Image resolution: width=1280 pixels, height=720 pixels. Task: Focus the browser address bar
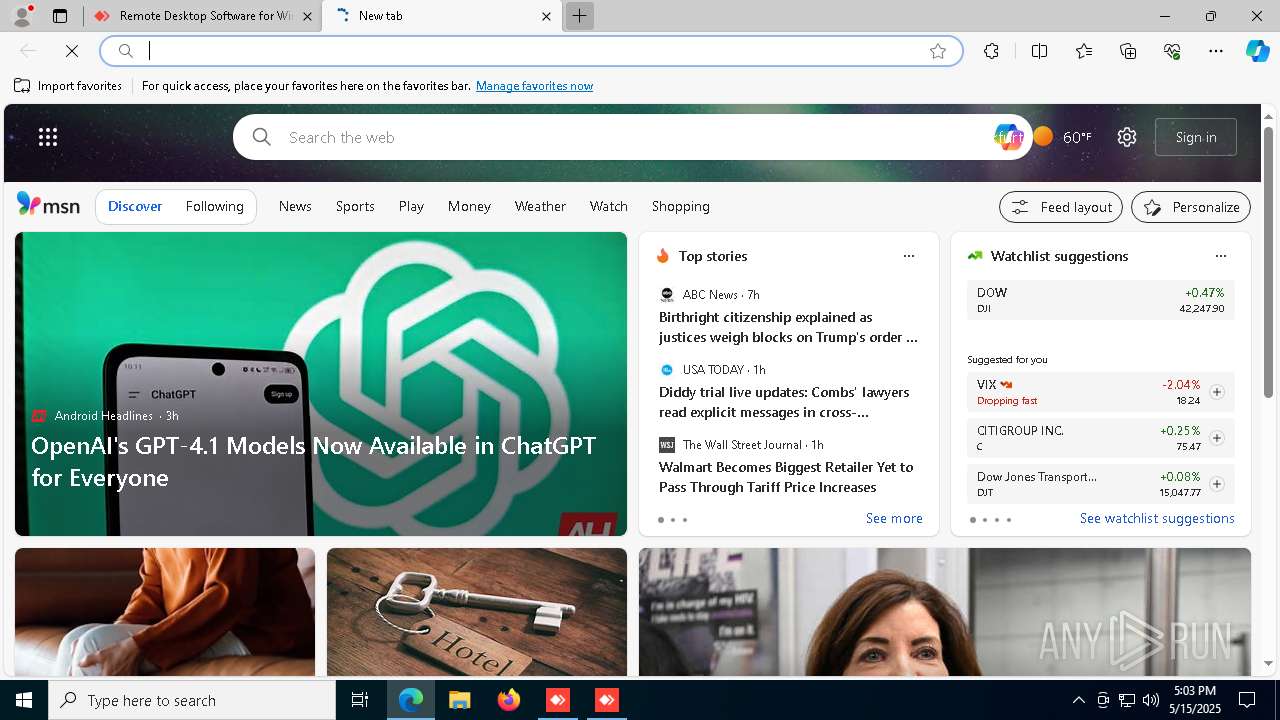point(531,51)
